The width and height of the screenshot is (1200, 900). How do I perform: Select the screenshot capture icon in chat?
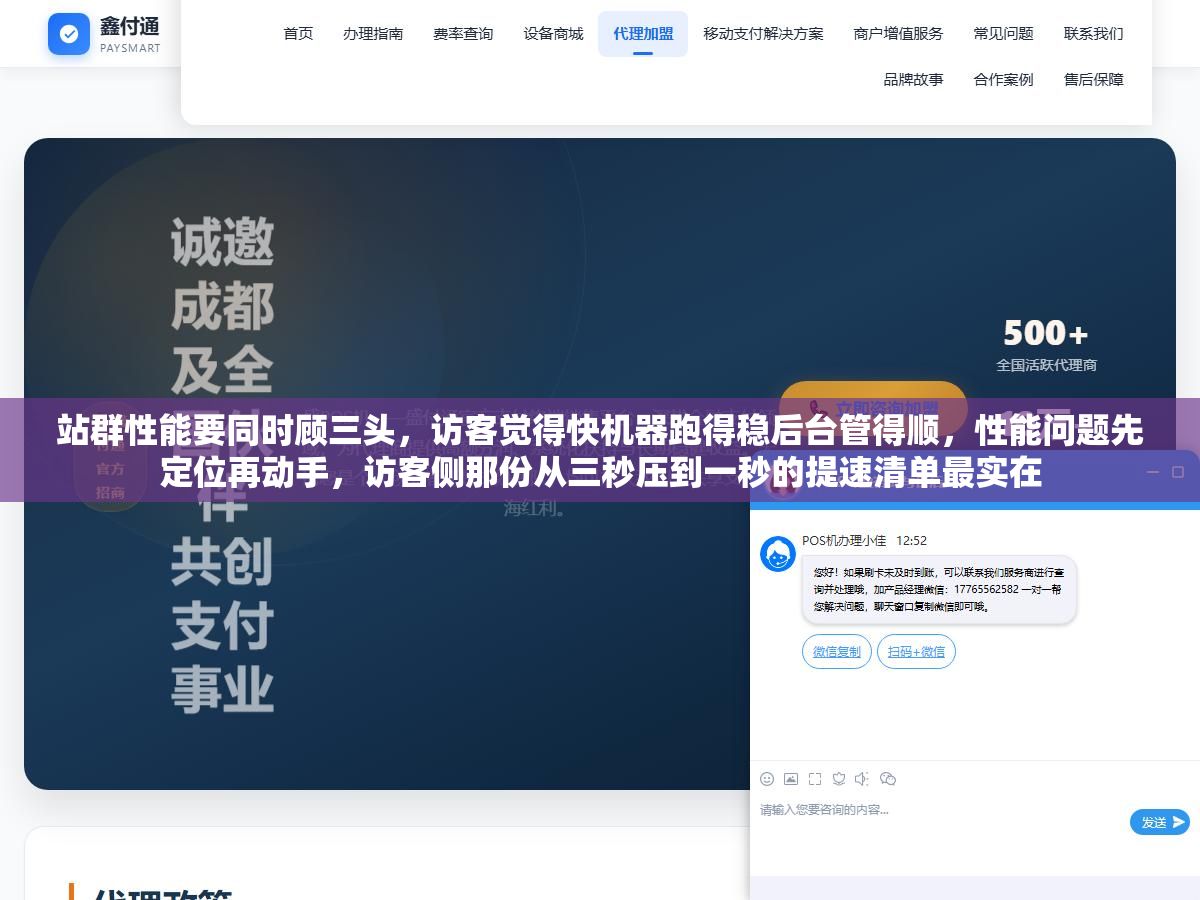[x=815, y=779]
